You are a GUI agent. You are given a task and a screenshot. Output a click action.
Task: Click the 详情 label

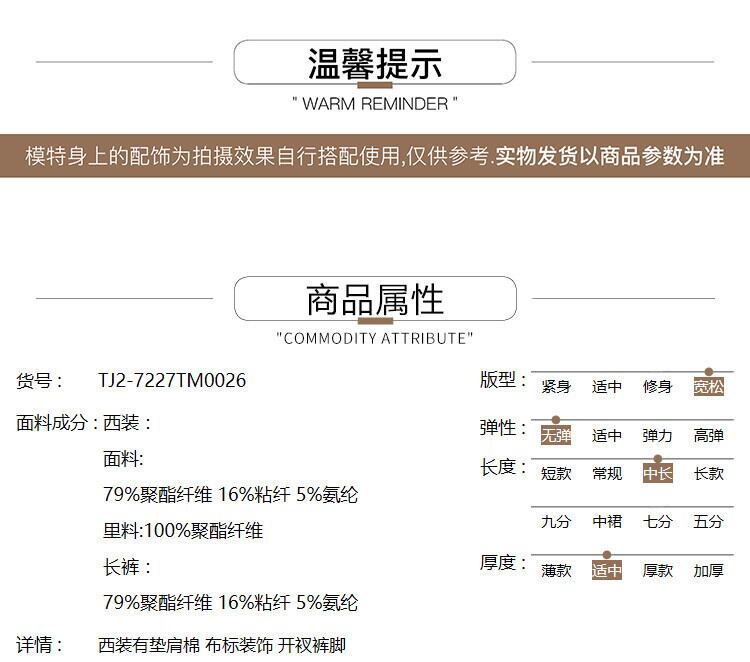pyautogui.click(x=39, y=645)
